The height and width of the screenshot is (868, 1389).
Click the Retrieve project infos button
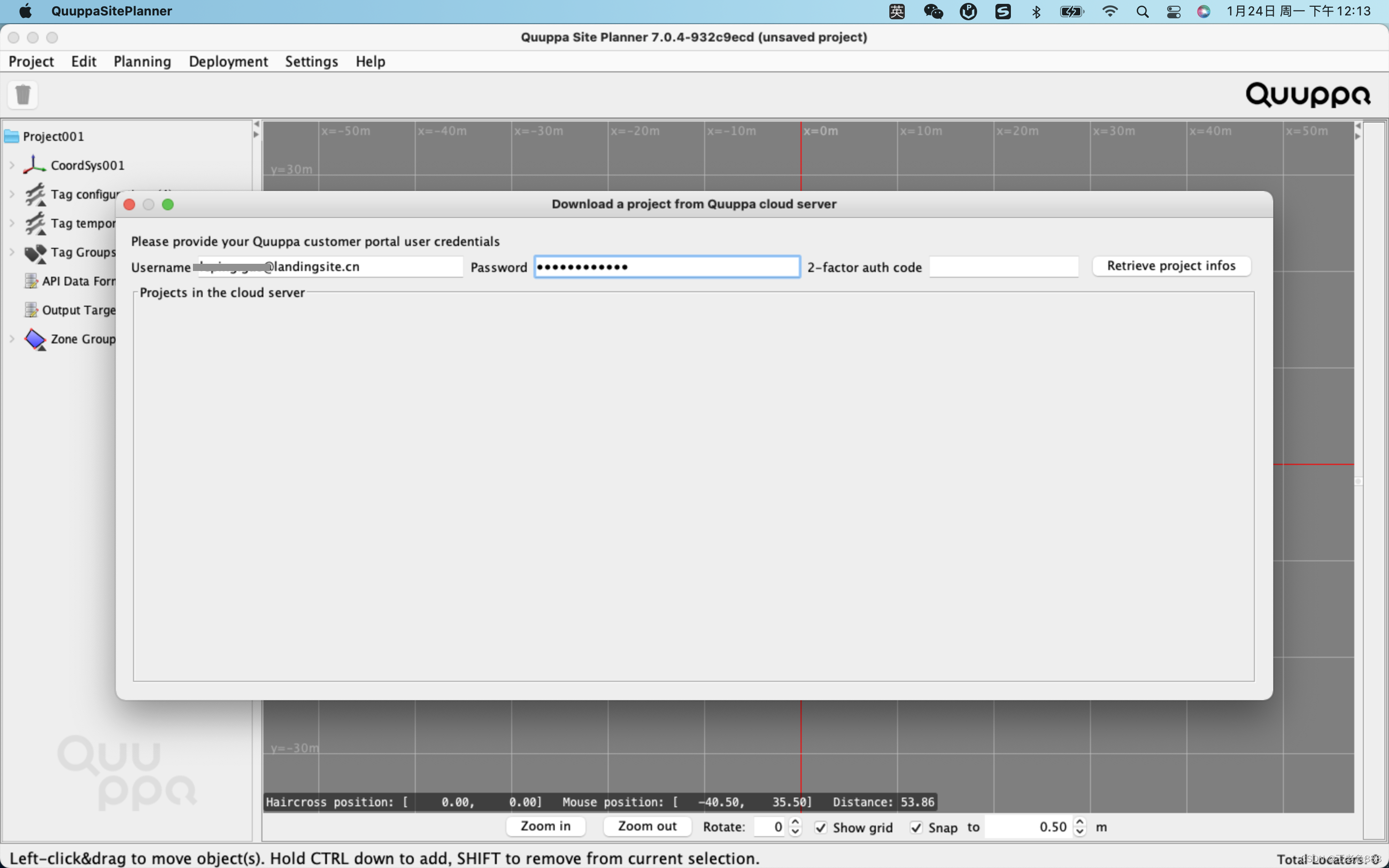pyautogui.click(x=1171, y=266)
